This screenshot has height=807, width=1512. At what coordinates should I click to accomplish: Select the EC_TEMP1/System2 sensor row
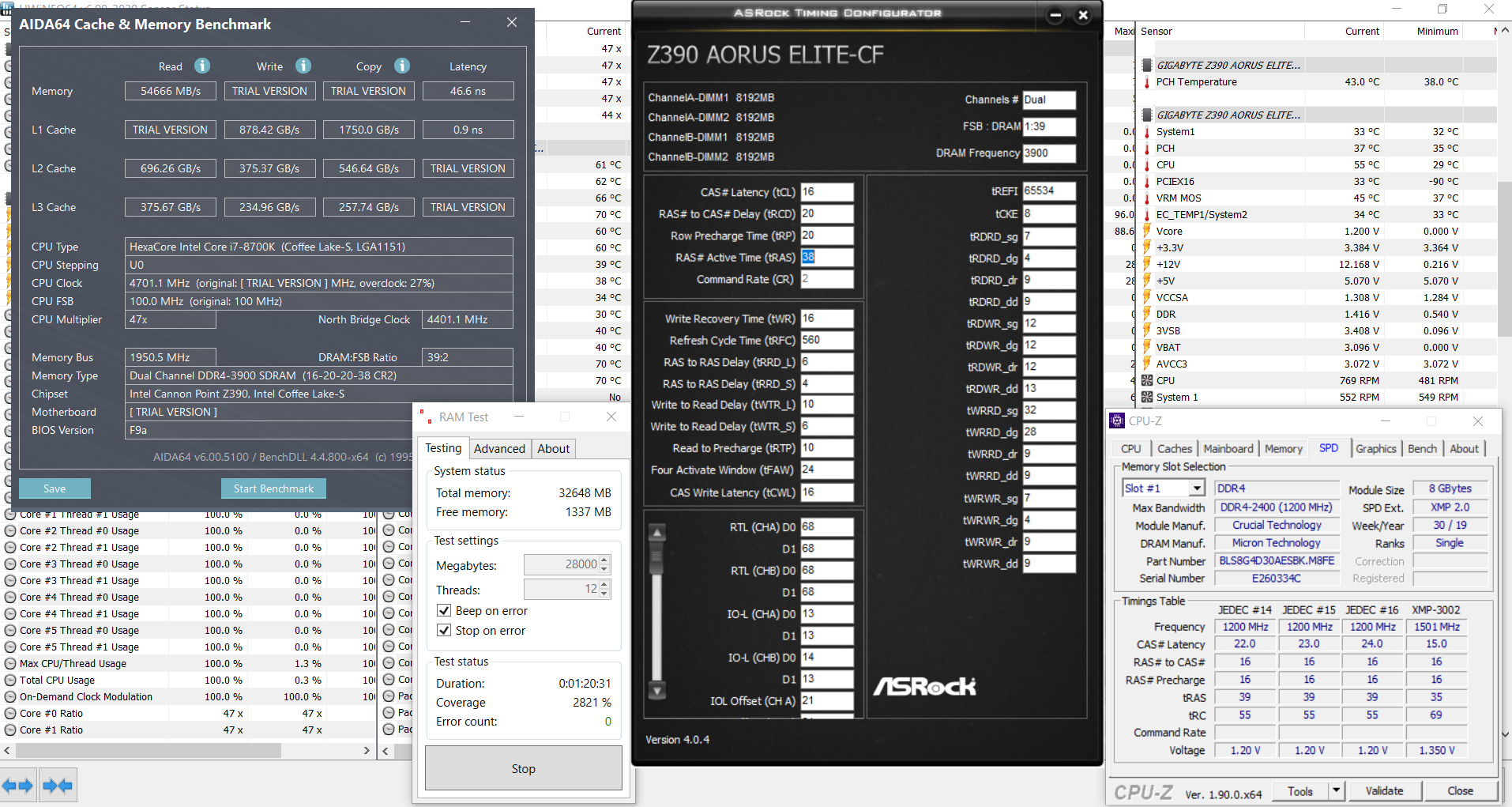1316,215
